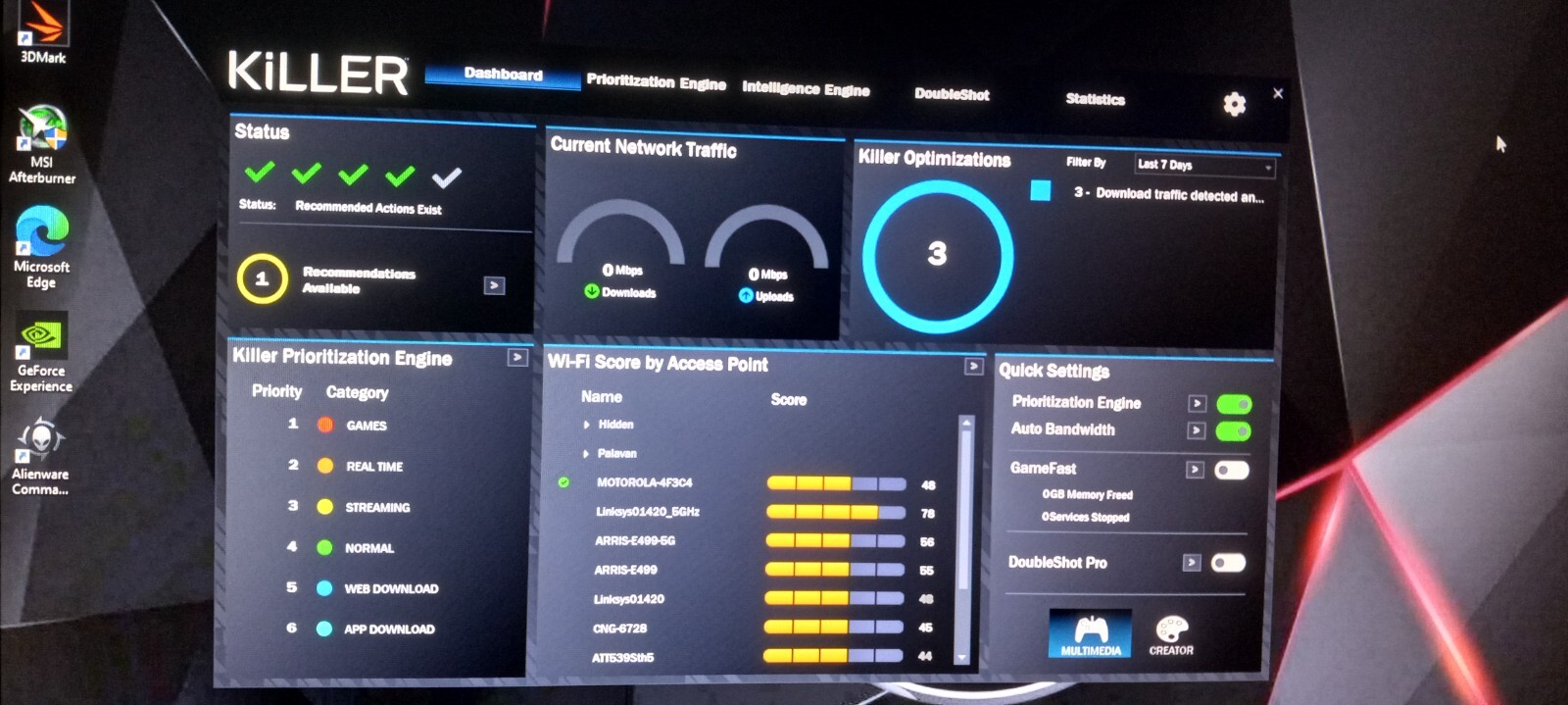
Task: Open the Killer settings gear
Action: (x=1234, y=105)
